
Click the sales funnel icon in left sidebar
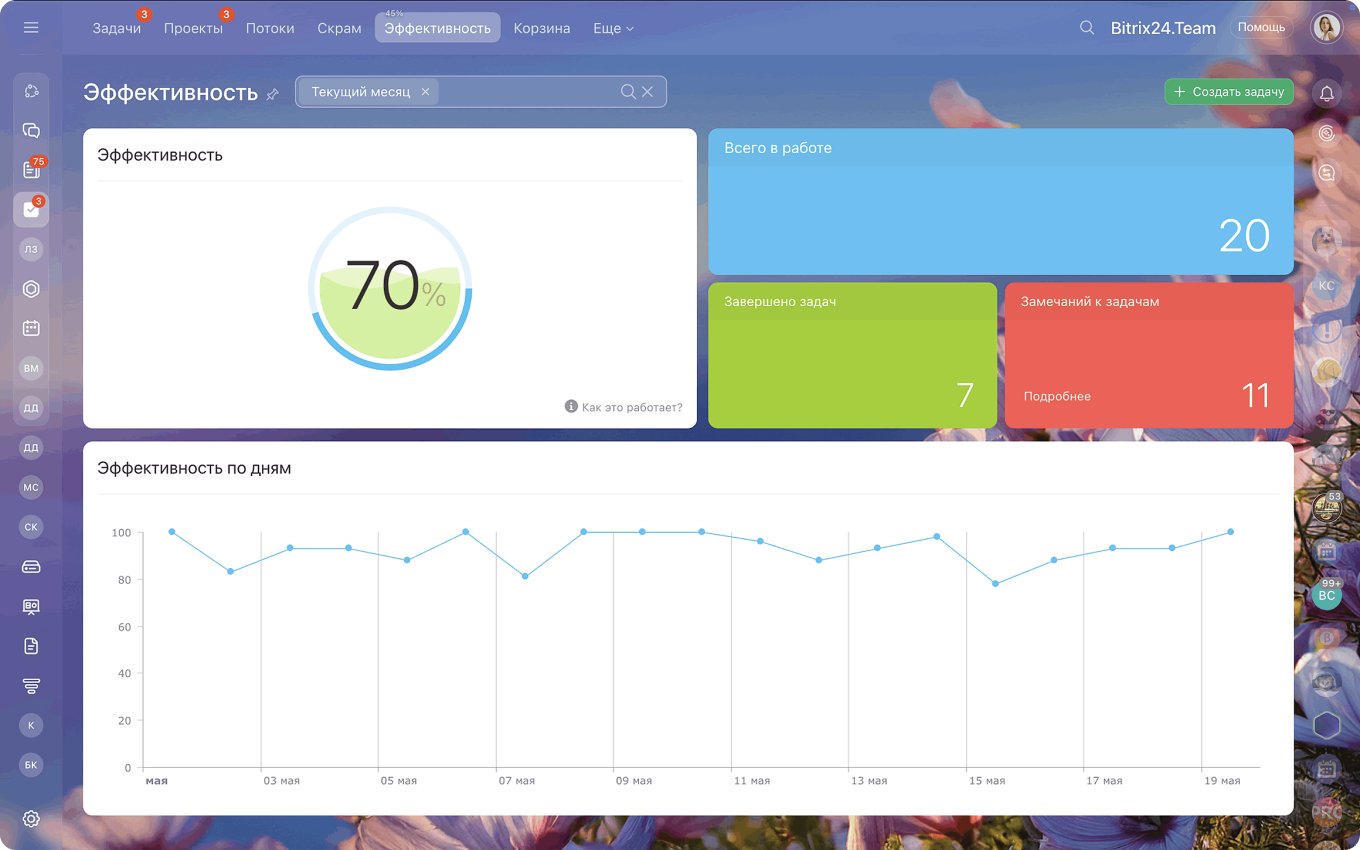tap(31, 685)
